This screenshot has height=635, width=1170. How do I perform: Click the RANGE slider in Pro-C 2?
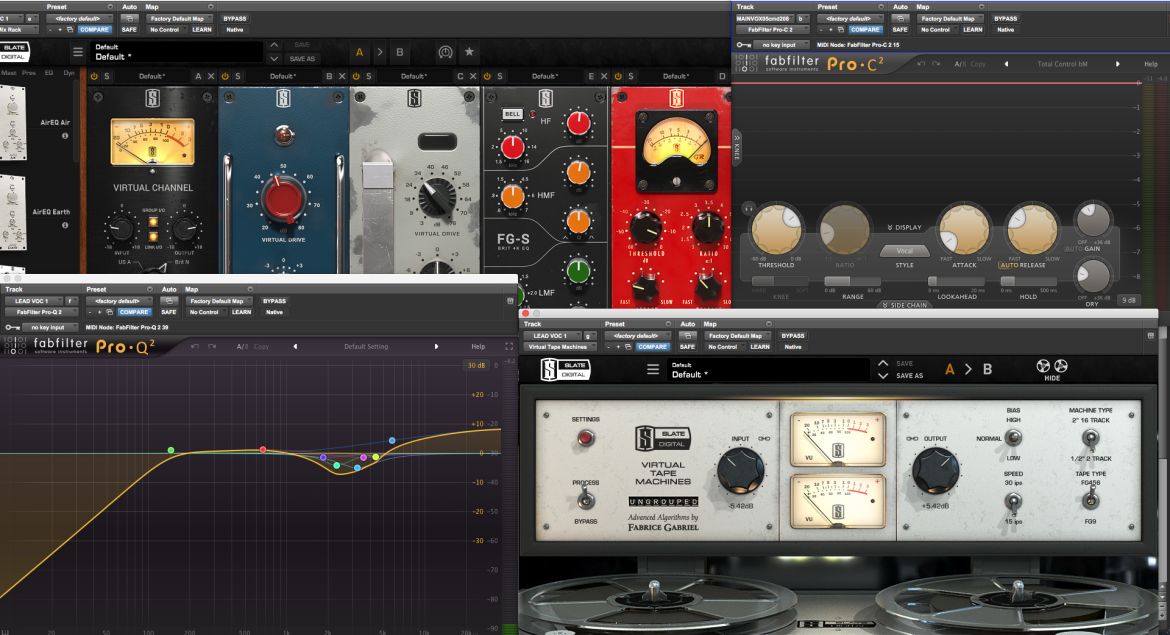click(x=852, y=281)
